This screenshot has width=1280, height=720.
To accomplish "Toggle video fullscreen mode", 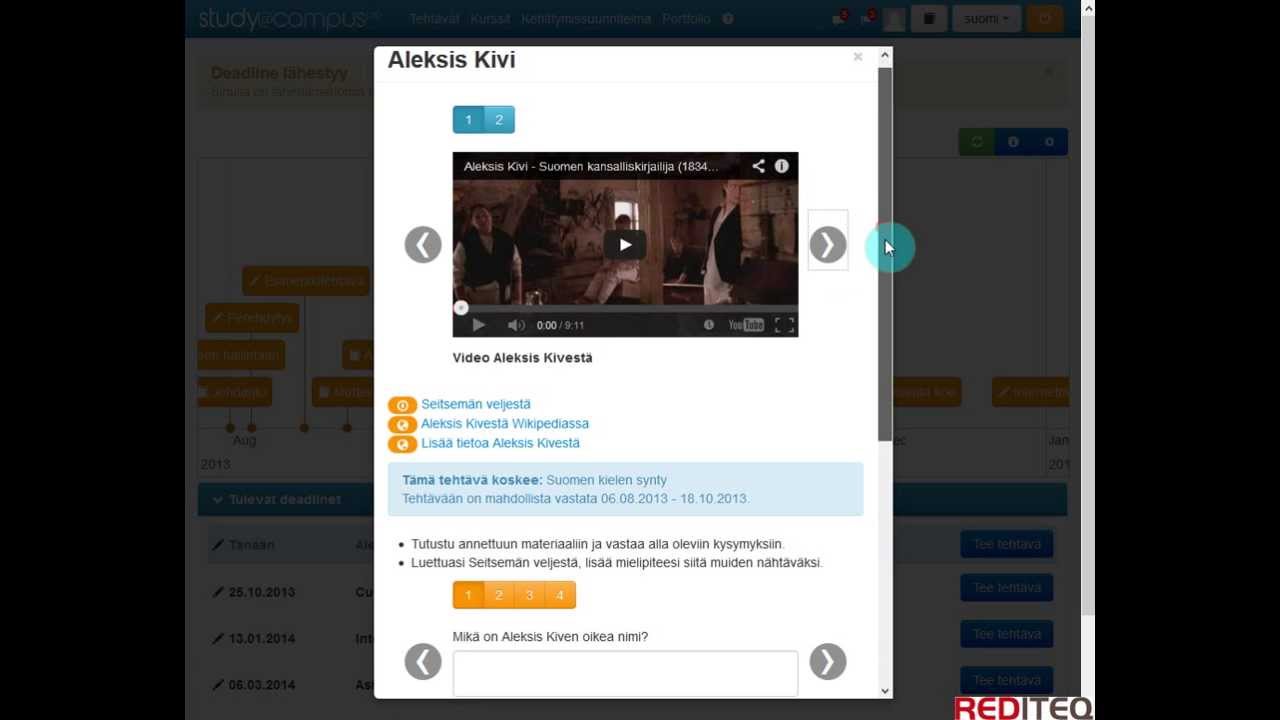I will (784, 325).
